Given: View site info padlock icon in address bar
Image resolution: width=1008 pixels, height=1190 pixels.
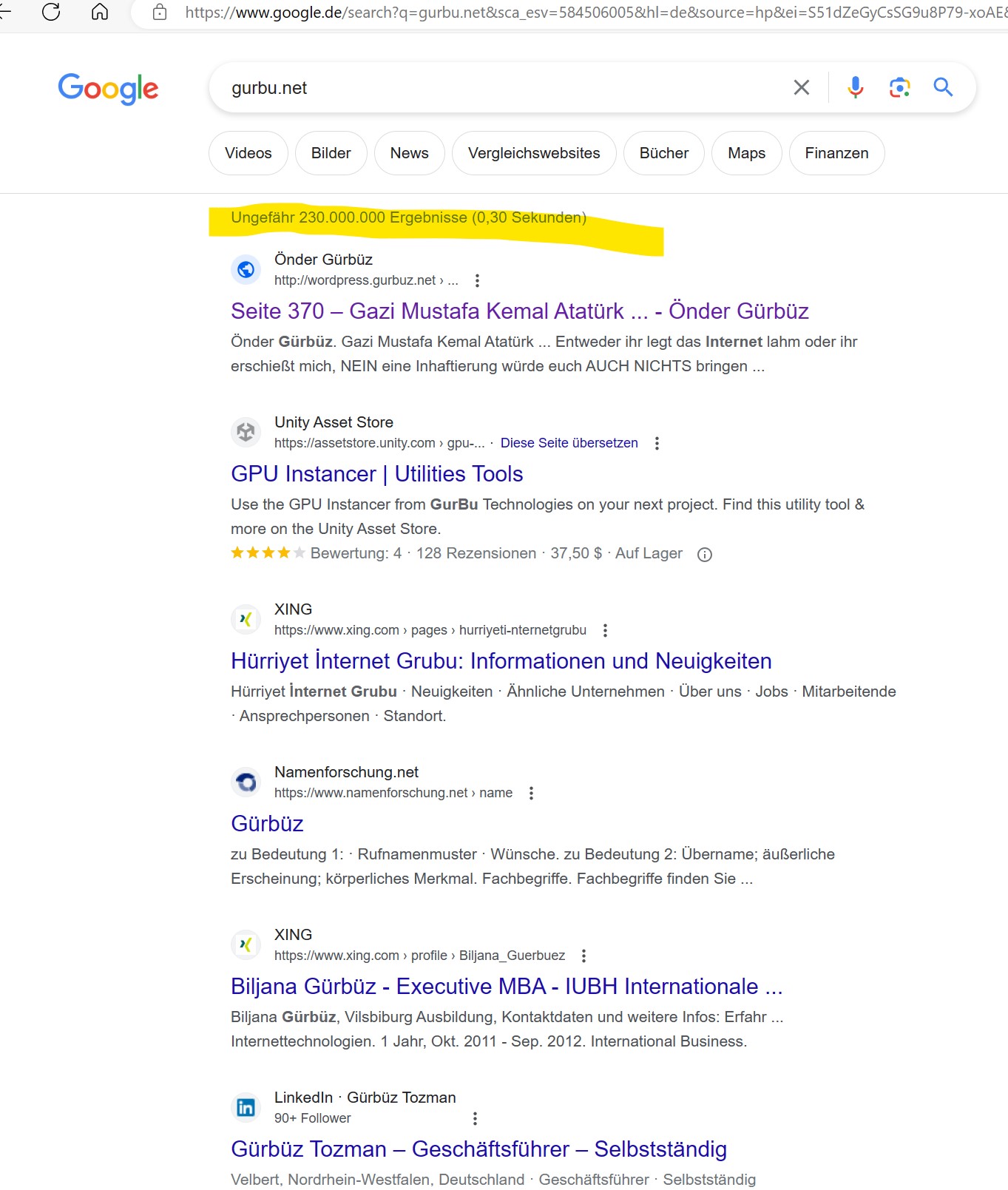Looking at the screenshot, I should 160,12.
